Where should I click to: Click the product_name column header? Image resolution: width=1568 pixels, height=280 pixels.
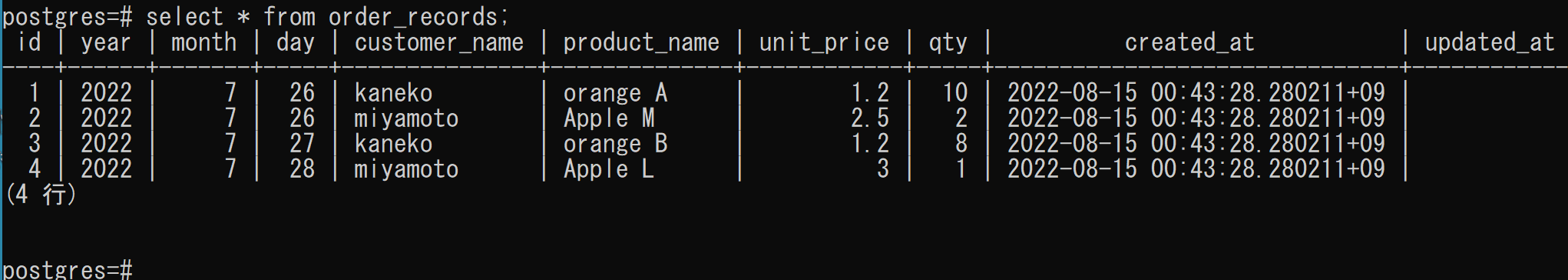(x=641, y=42)
